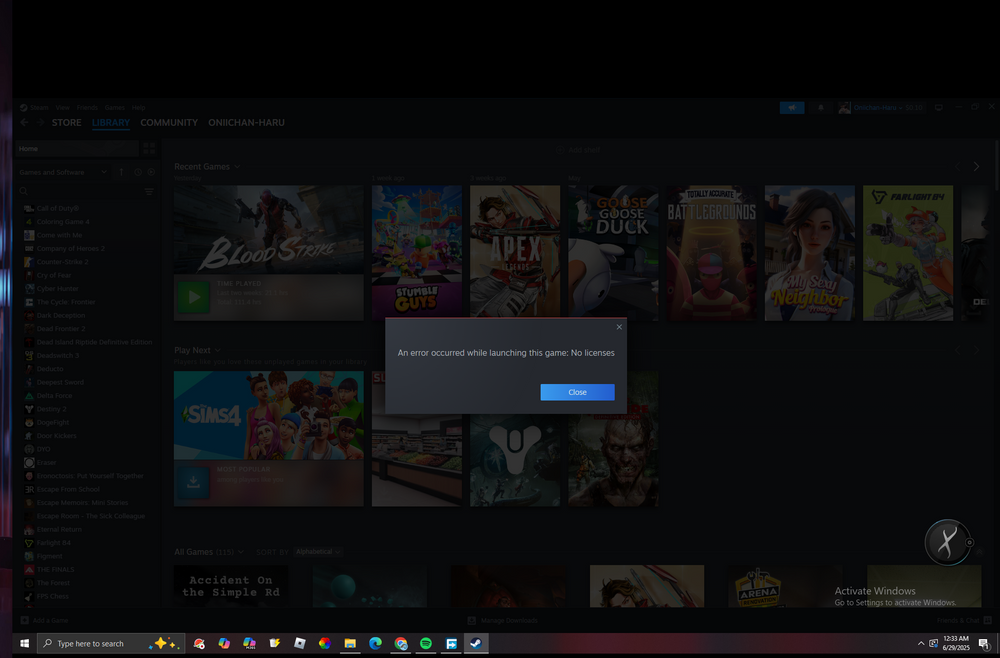This screenshot has width=1000, height=658.
Task: Open File Explorer from the taskbar
Action: pos(350,643)
